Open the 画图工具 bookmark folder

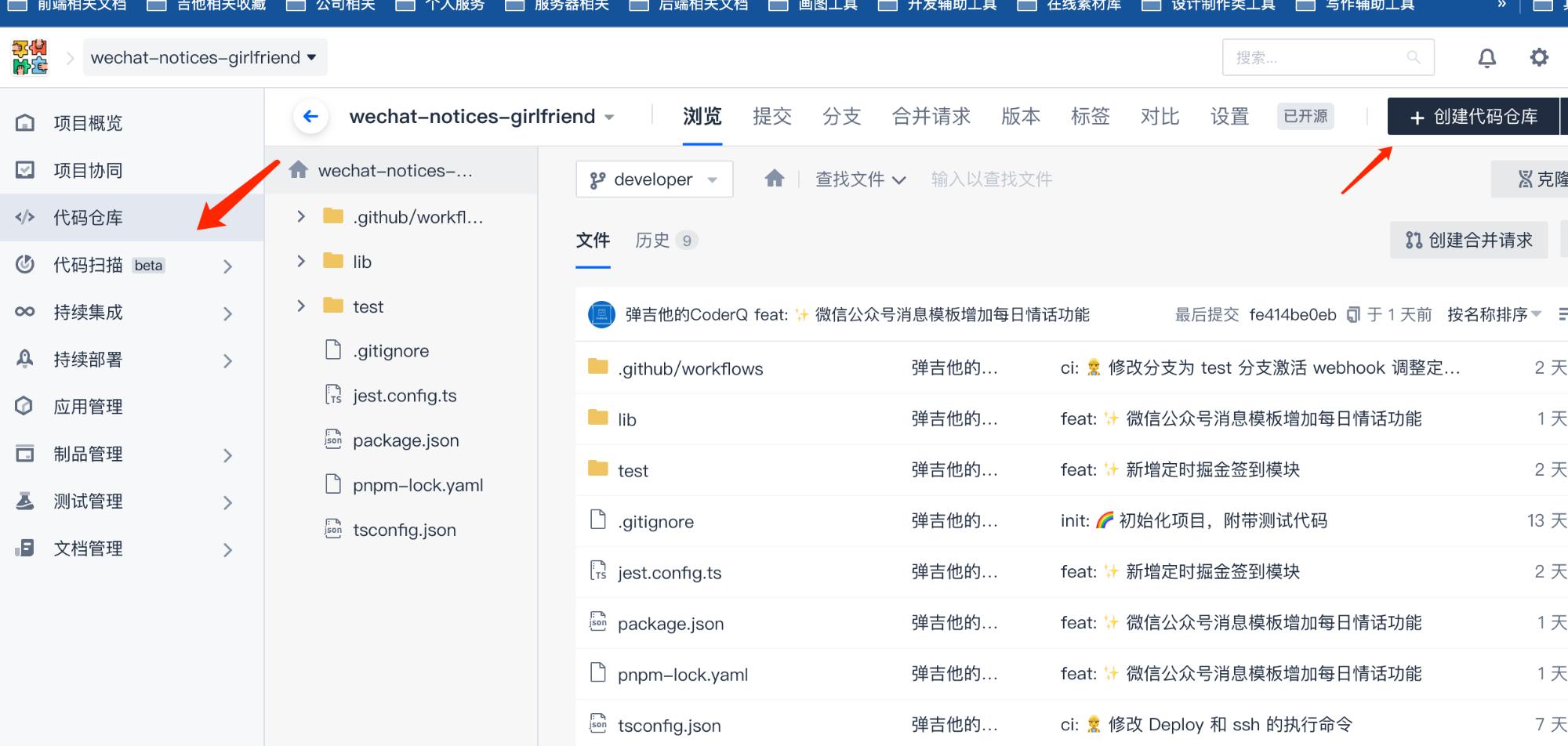coord(813,5)
